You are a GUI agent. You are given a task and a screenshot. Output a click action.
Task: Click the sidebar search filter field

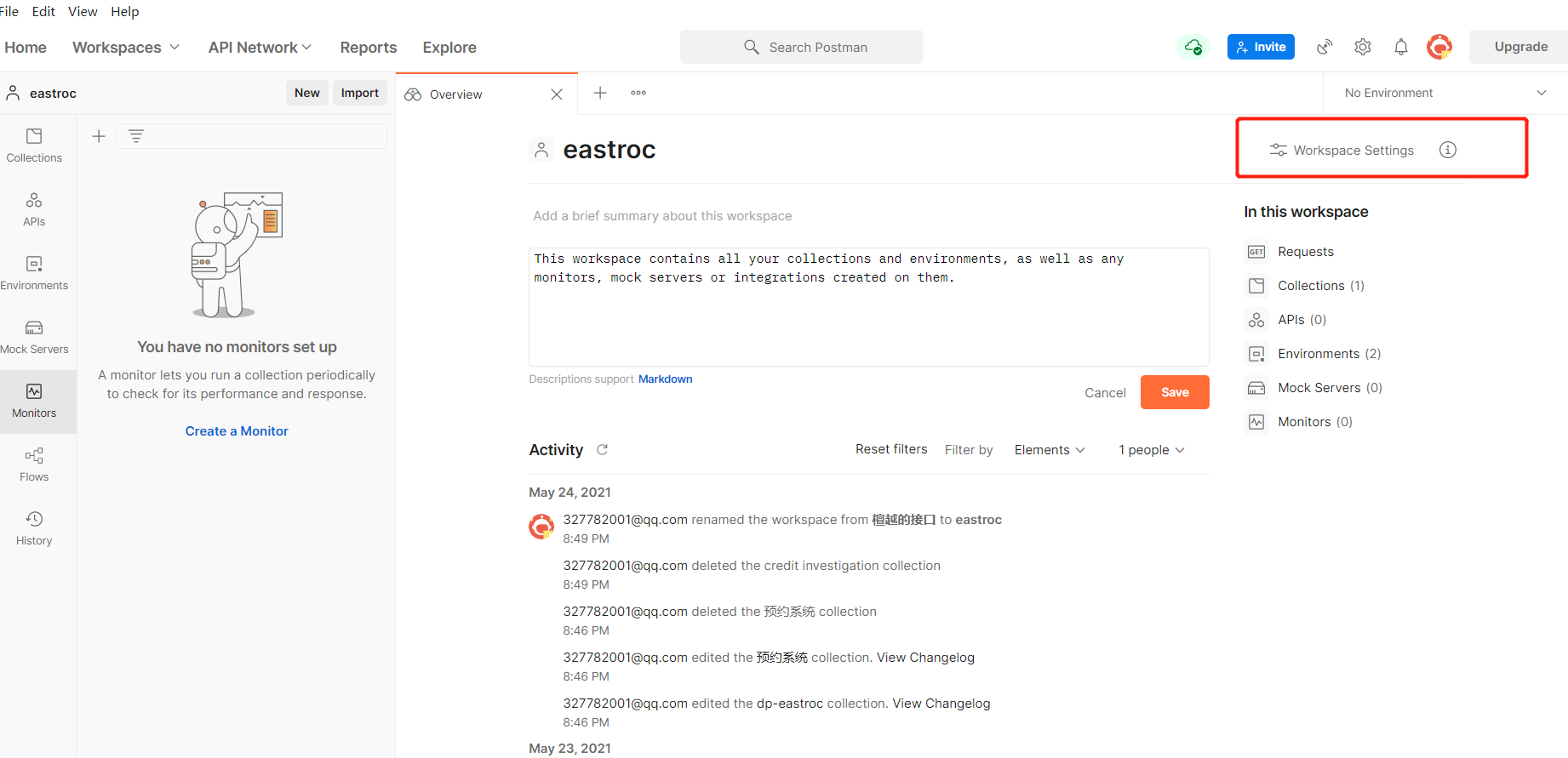tap(252, 136)
